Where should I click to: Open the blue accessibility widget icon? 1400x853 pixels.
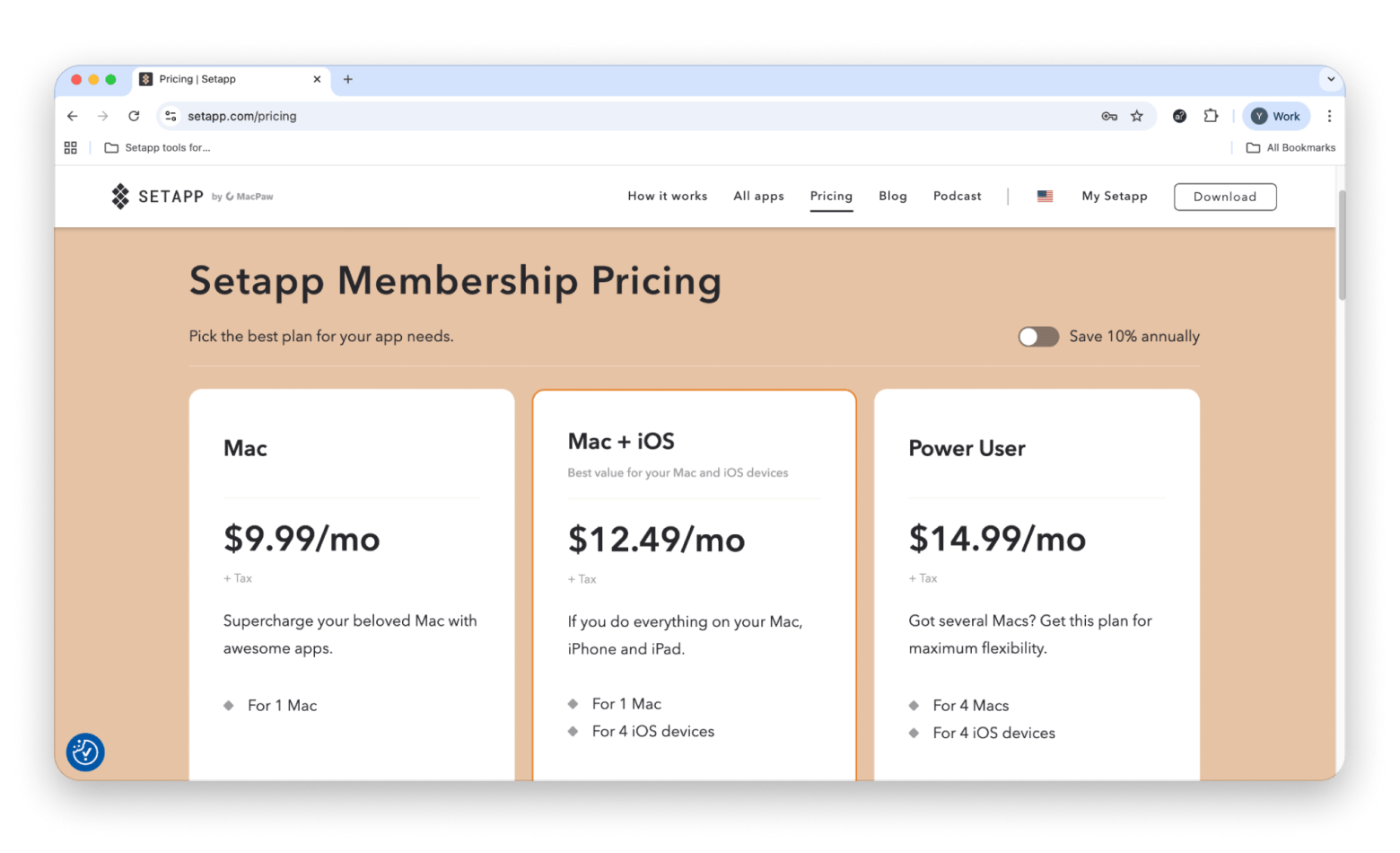(85, 752)
